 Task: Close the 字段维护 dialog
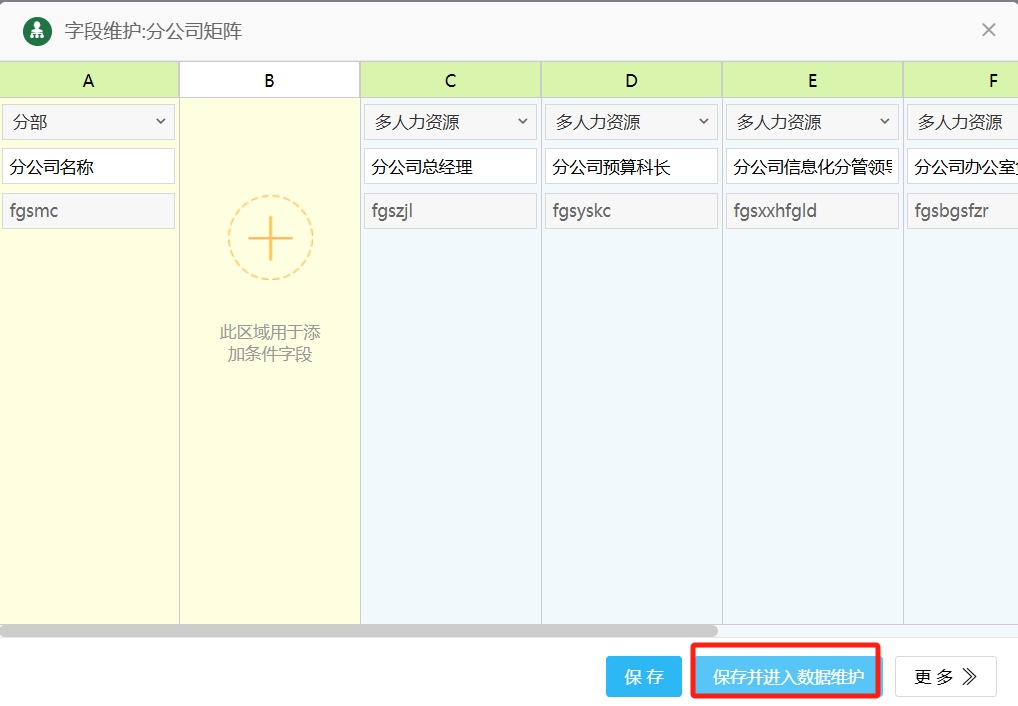[x=988, y=30]
